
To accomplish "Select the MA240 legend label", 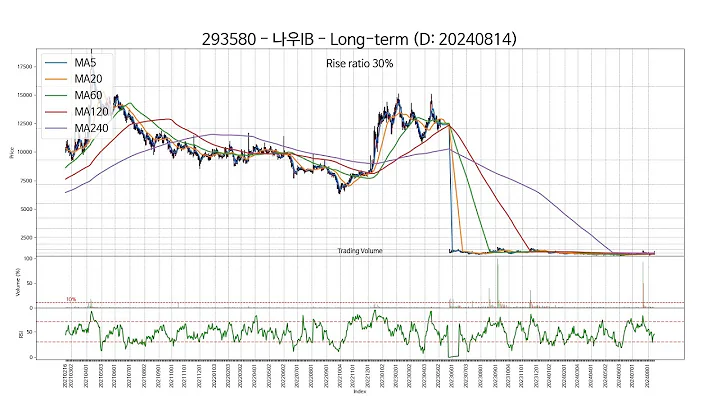I will tap(91, 128).
